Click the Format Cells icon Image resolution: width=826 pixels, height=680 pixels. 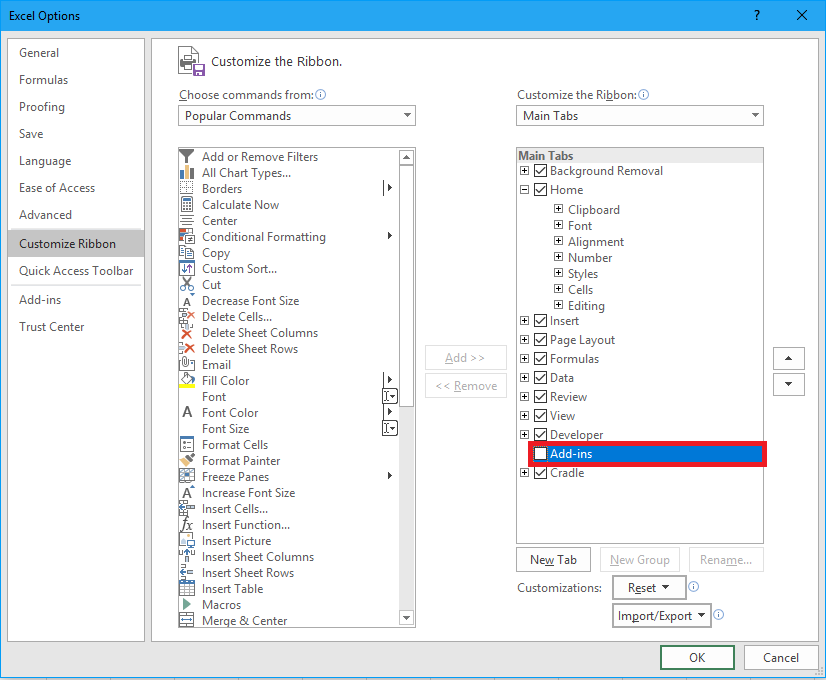click(186, 445)
